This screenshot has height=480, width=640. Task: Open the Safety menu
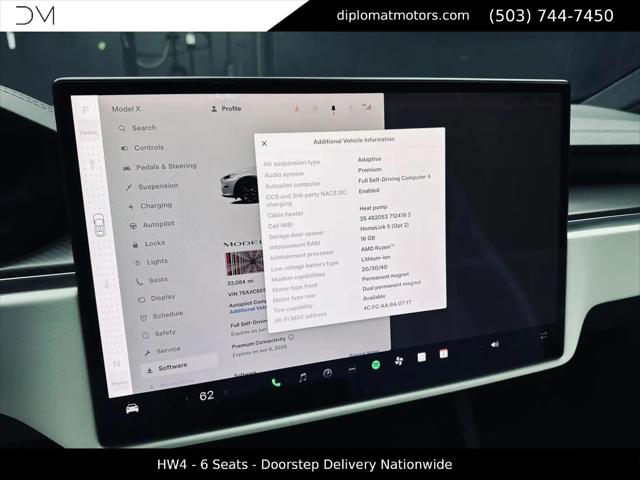click(x=159, y=333)
